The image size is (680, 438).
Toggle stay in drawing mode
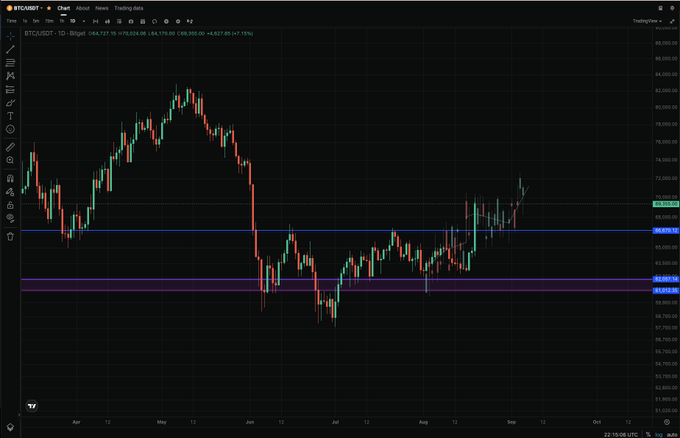coord(10,192)
